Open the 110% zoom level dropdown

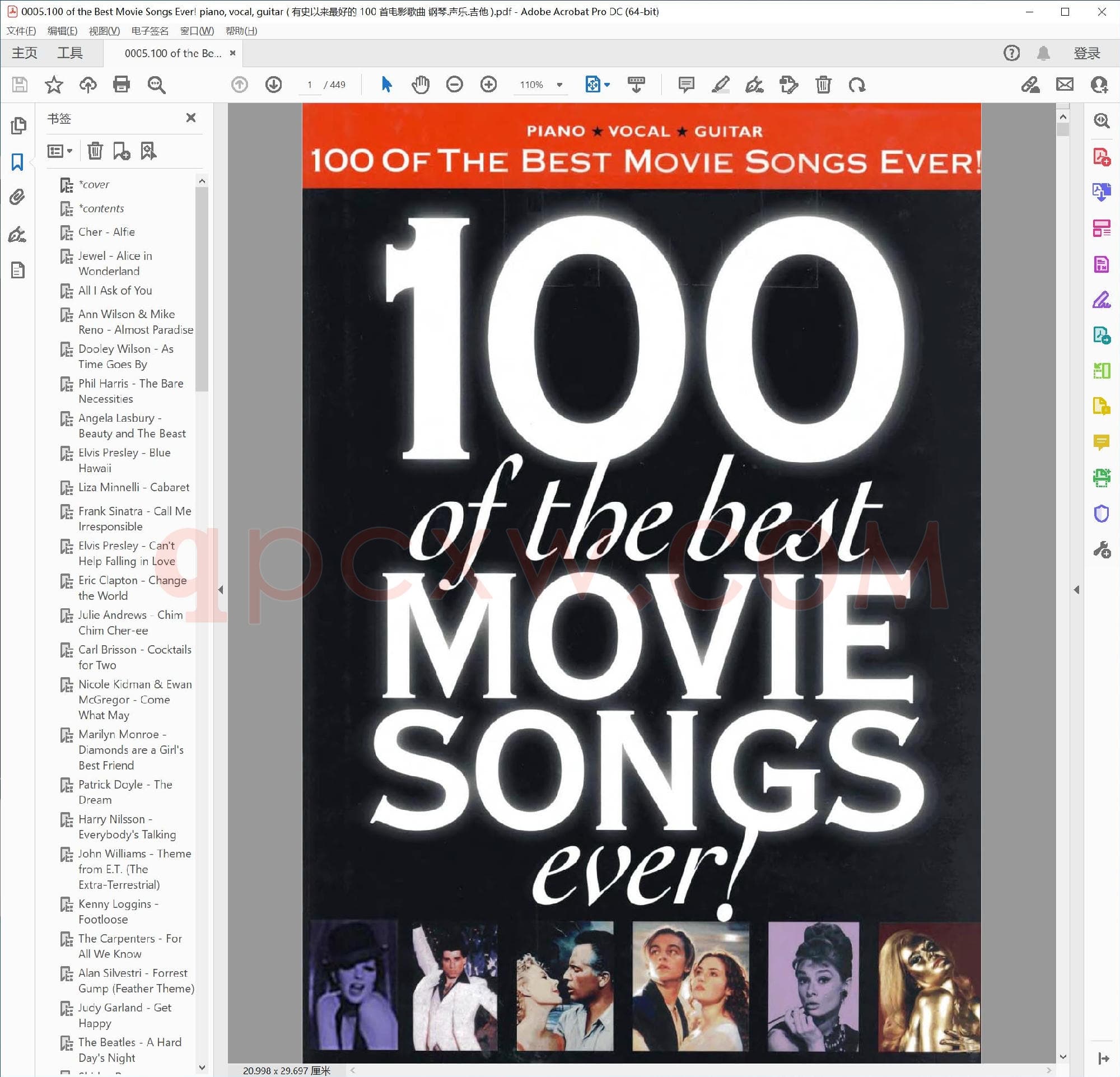[559, 85]
